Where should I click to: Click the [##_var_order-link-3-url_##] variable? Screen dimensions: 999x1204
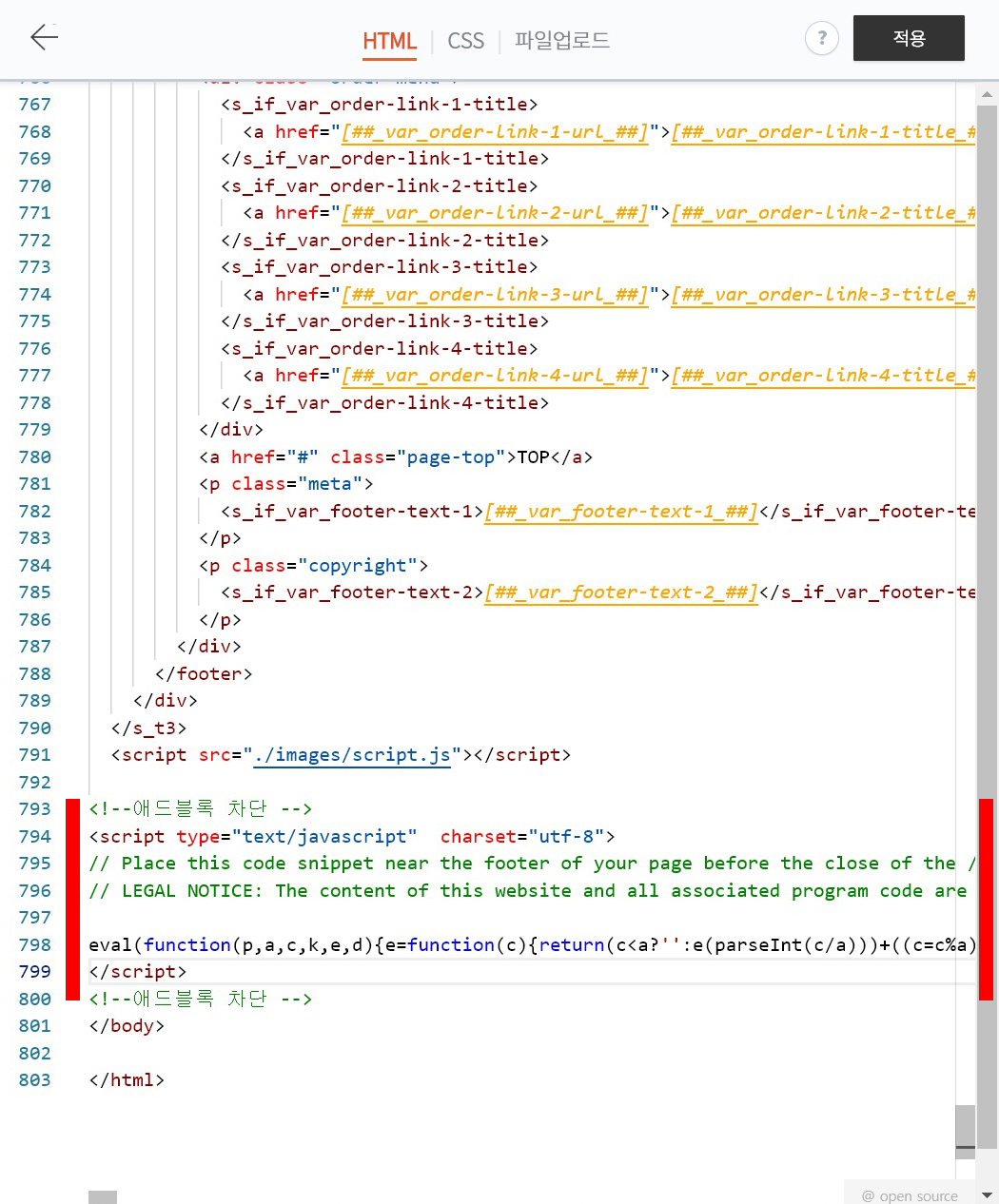(495, 295)
